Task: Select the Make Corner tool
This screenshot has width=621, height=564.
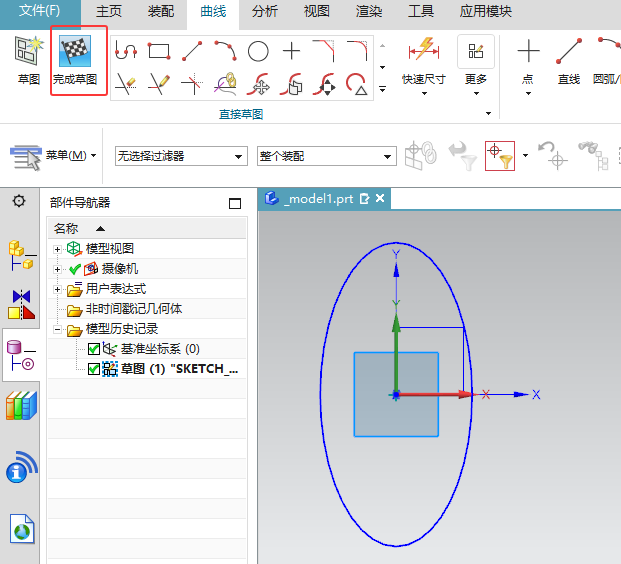Action: [192, 84]
